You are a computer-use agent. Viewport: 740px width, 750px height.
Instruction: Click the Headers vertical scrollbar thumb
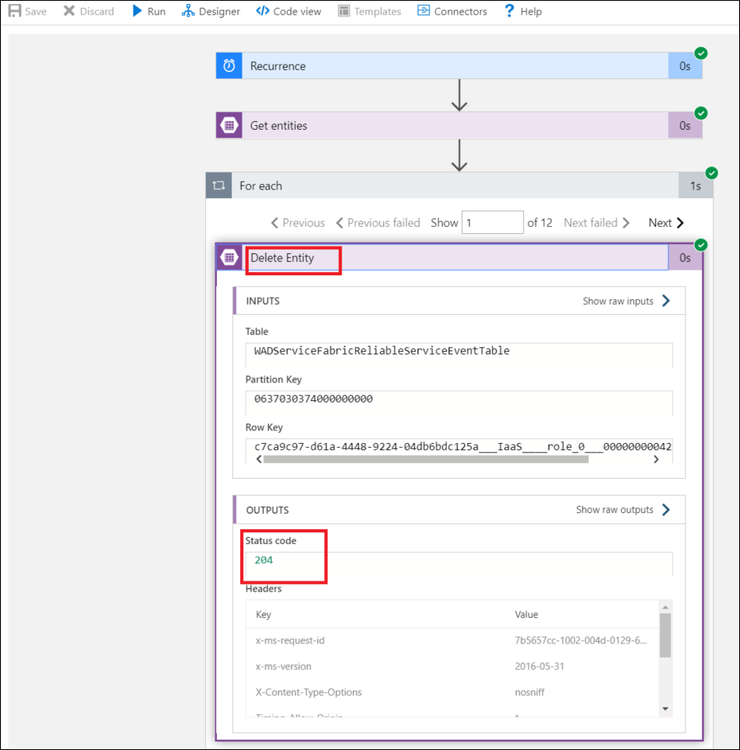(x=665, y=635)
